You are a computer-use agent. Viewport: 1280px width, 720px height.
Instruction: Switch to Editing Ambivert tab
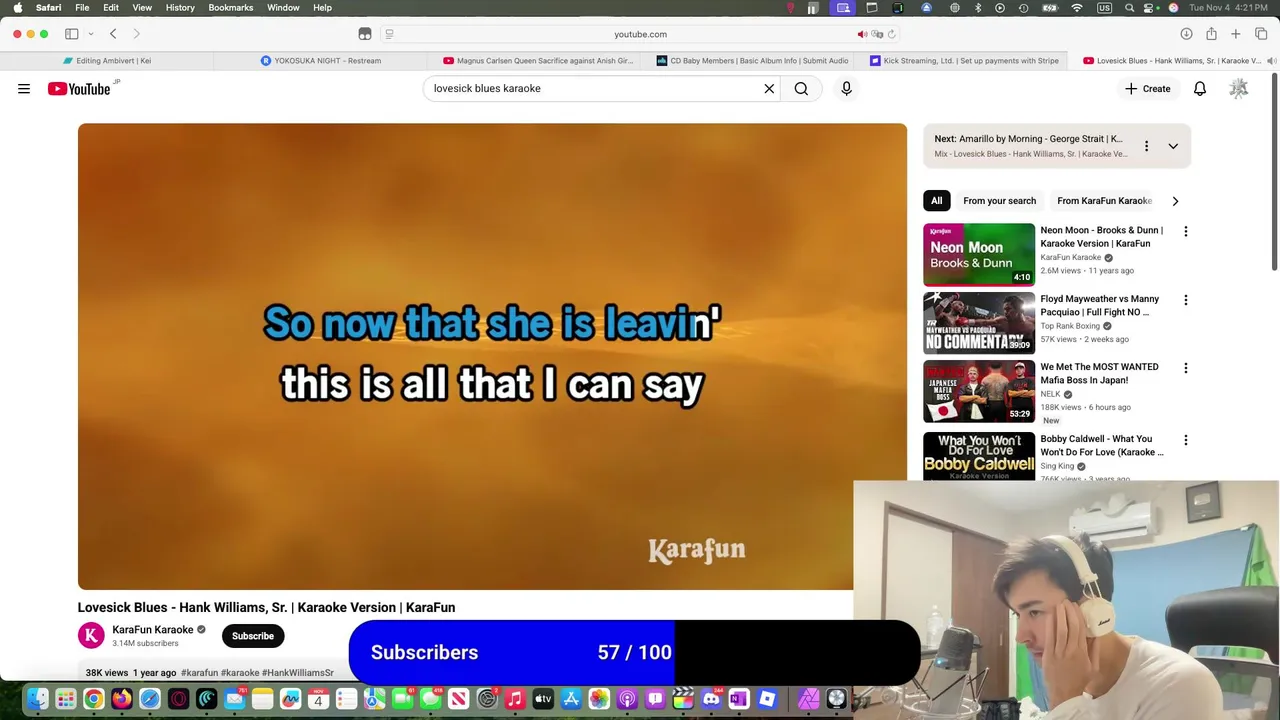click(107, 61)
